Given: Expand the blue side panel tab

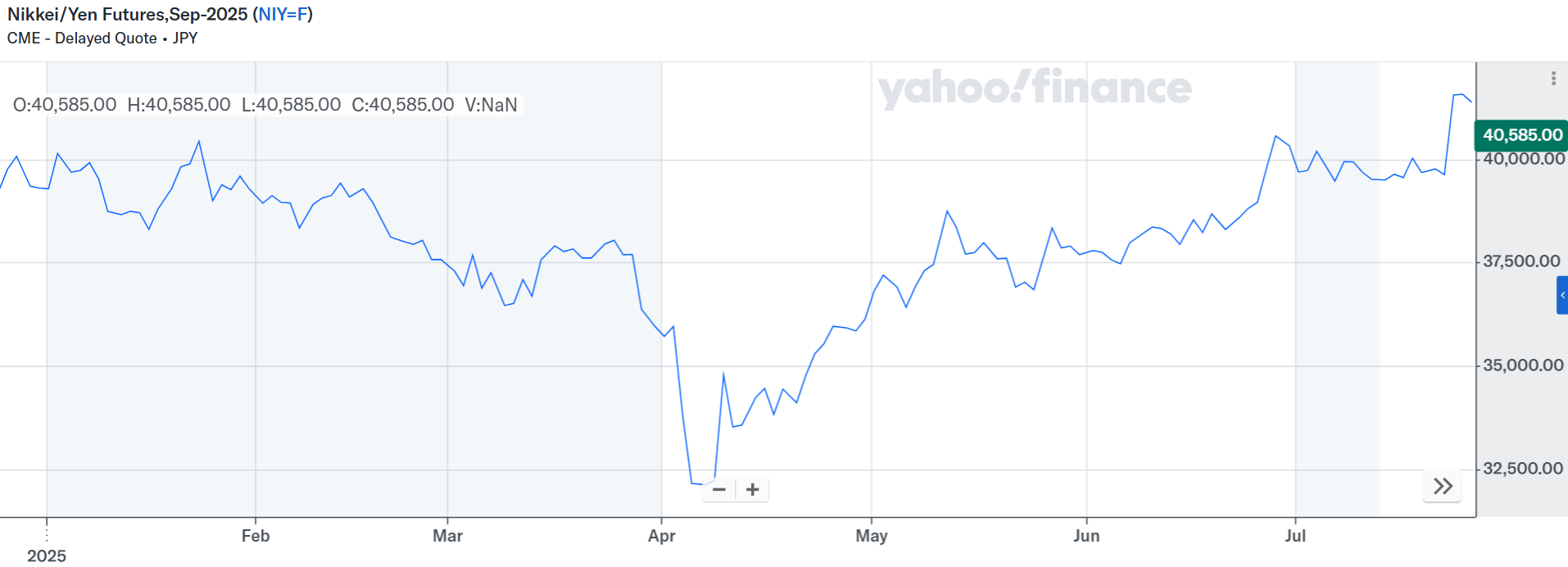Looking at the screenshot, I should pyautogui.click(x=1561, y=295).
